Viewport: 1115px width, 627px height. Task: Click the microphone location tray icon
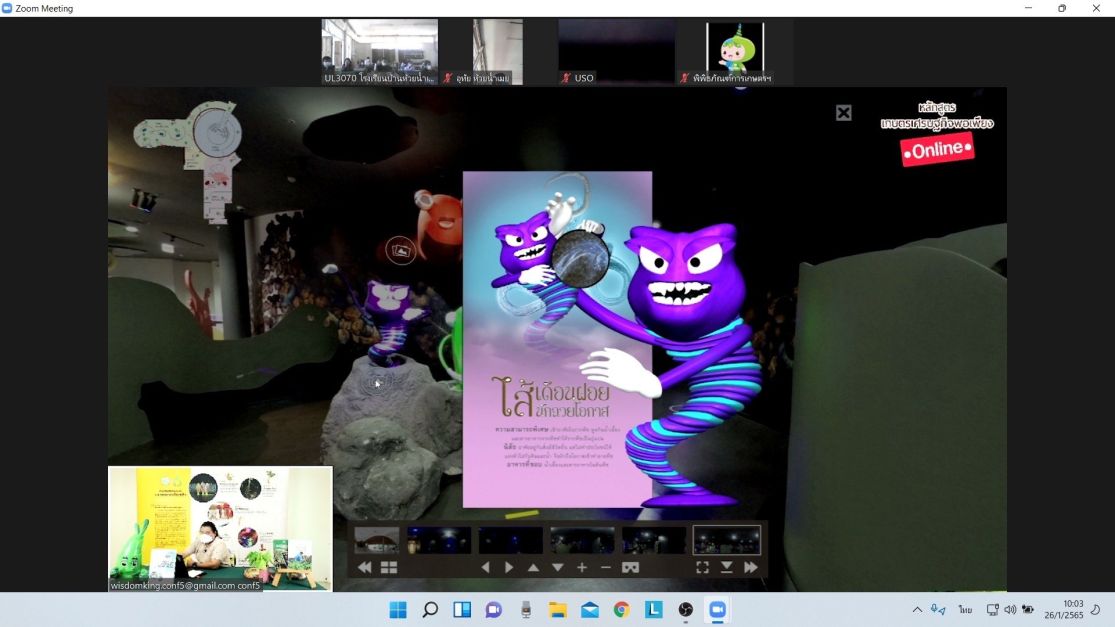(939, 610)
